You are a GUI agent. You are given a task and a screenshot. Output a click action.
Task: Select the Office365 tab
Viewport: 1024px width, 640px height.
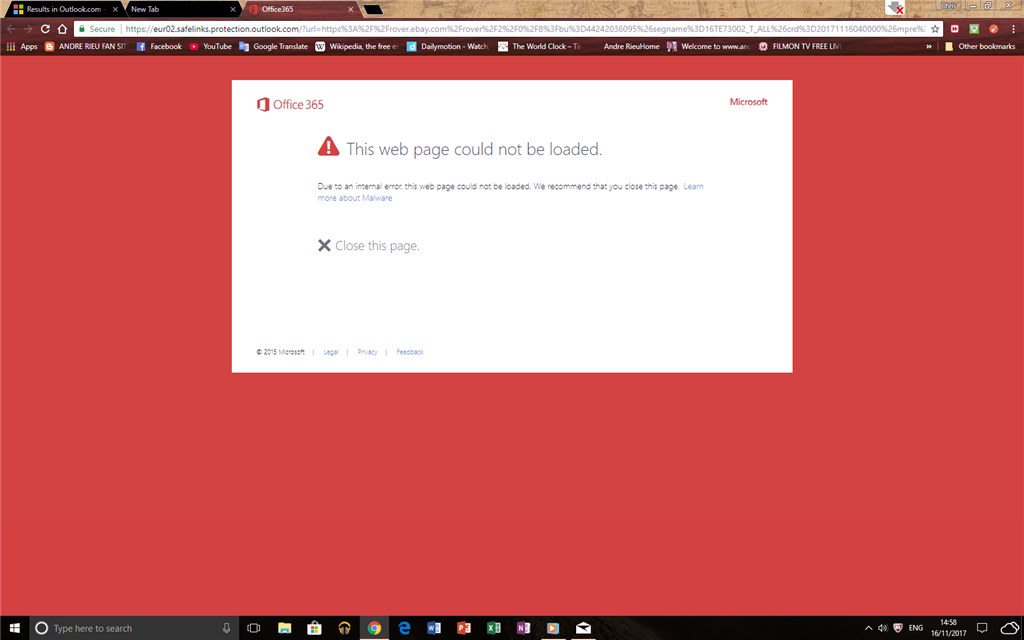point(300,9)
